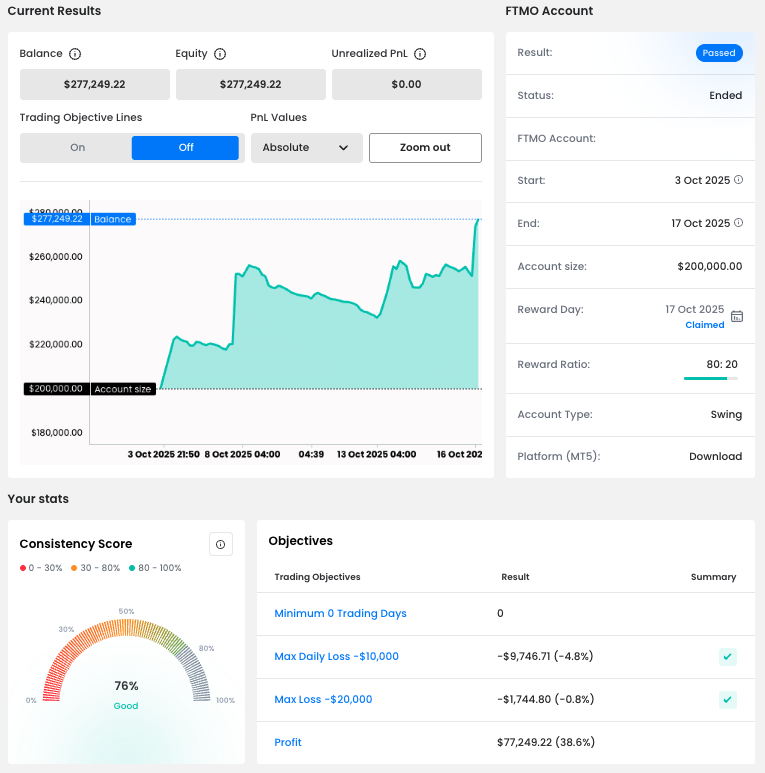This screenshot has height=773, width=765.
Task: Open the Max Loss -$20,000 objective
Action: 323,699
